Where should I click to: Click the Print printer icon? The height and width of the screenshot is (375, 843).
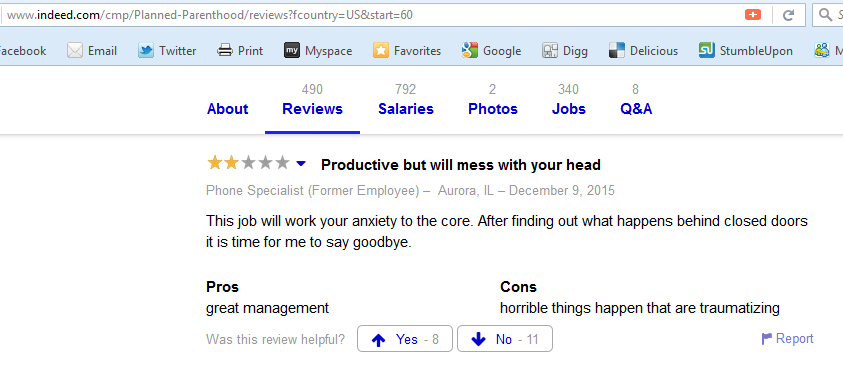point(224,51)
